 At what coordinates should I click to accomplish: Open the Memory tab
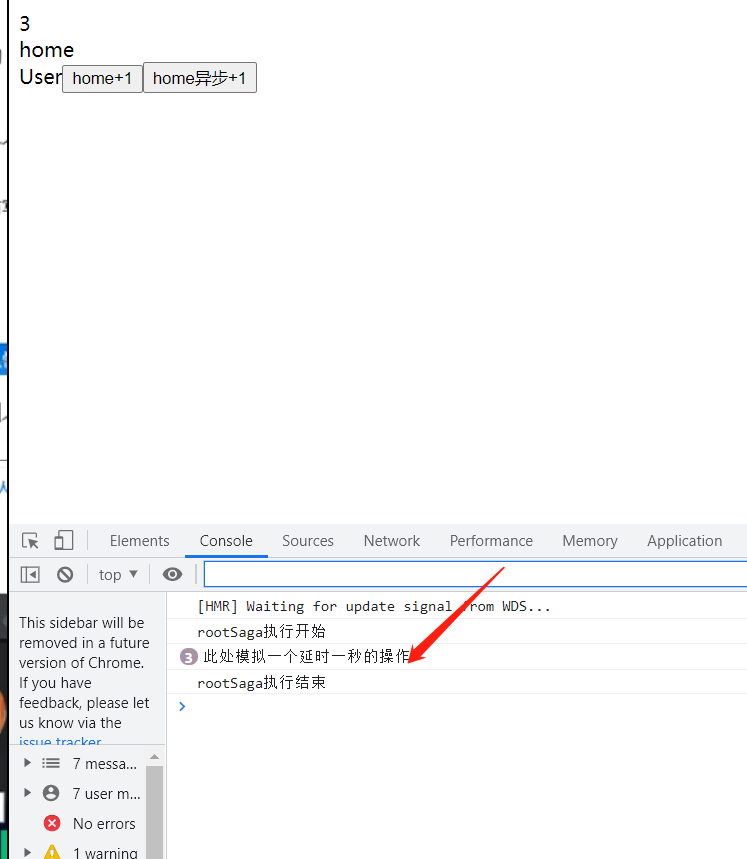[590, 541]
